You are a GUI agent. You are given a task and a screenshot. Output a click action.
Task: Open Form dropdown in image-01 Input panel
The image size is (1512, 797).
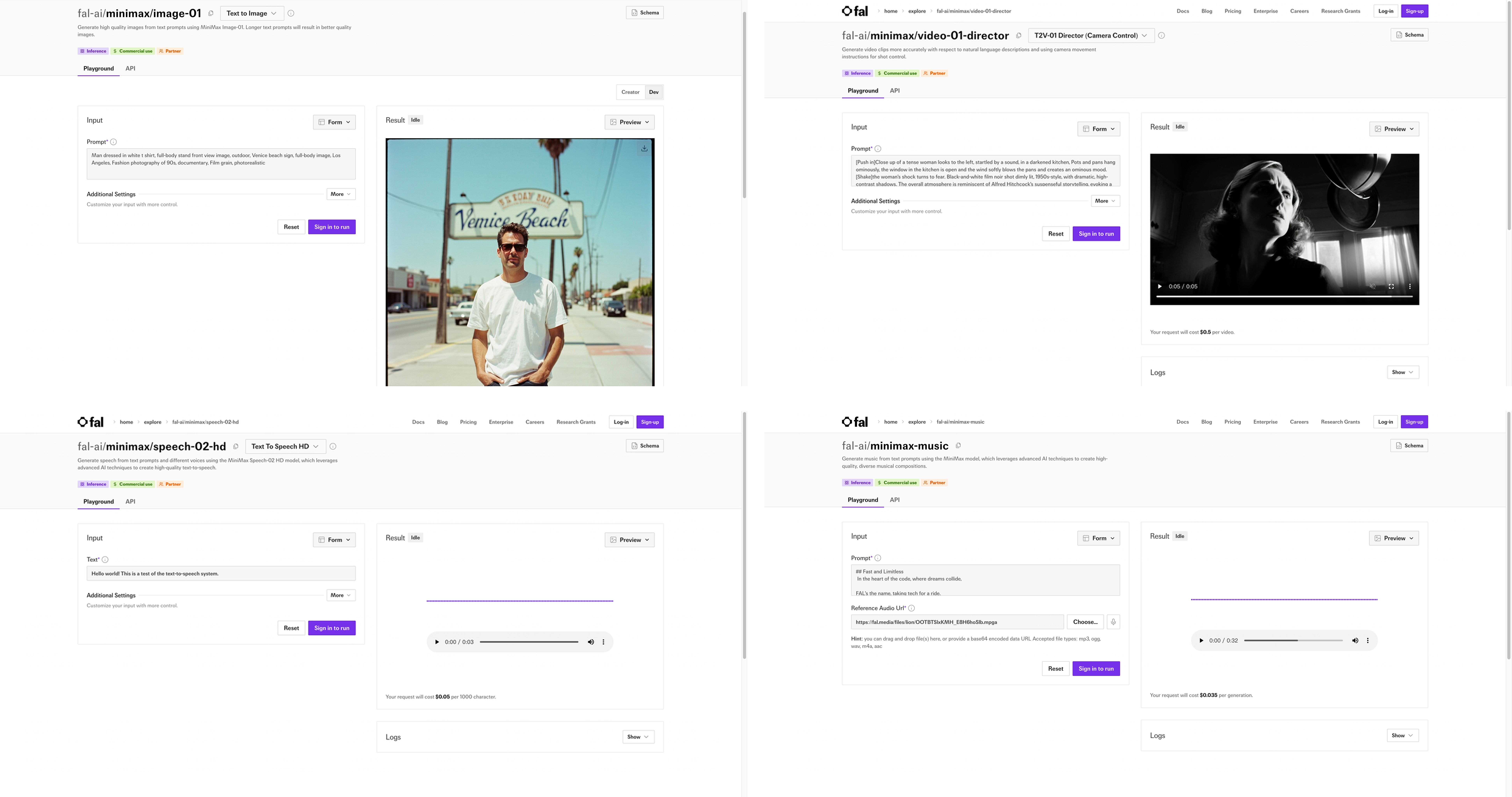tap(334, 122)
